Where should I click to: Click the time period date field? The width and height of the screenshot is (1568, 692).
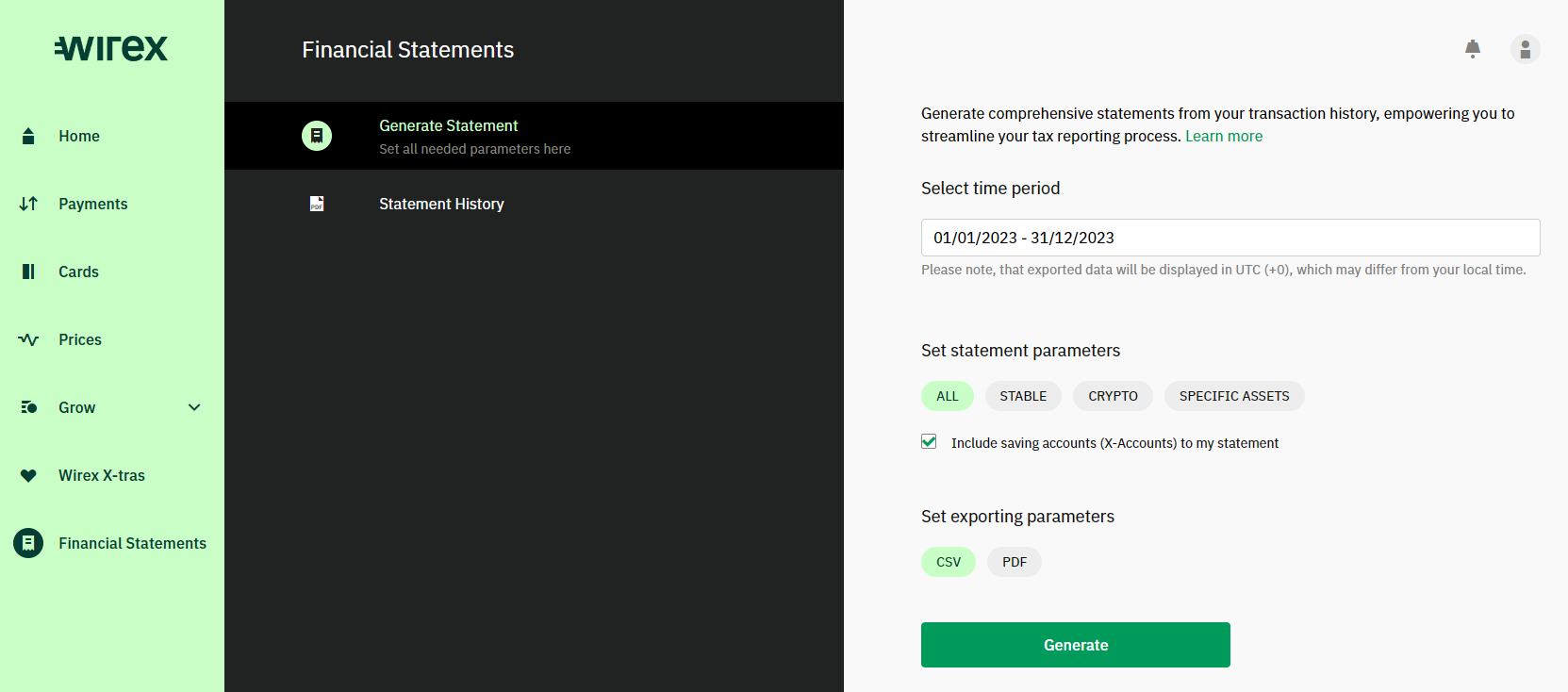pos(1230,238)
